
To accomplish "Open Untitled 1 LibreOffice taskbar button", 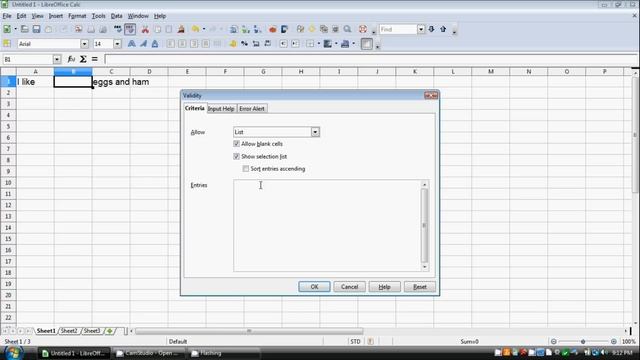I will click(x=74, y=353).
